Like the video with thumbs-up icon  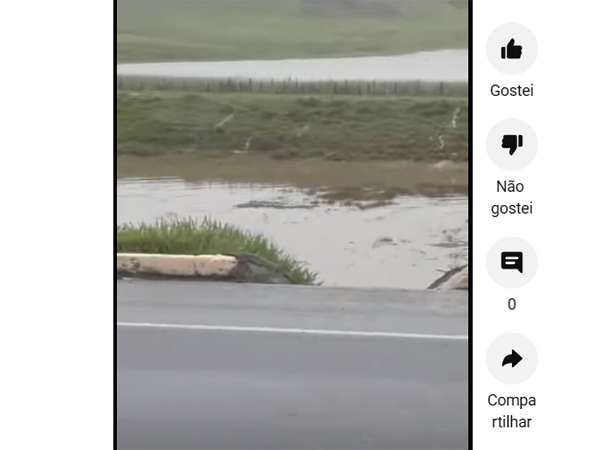pyautogui.click(x=512, y=49)
